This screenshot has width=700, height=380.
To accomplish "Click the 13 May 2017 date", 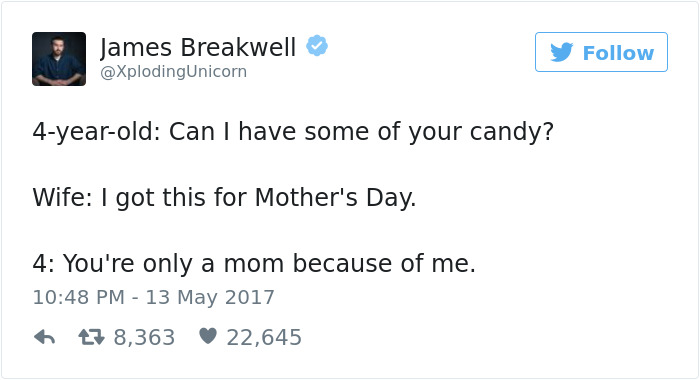I will pos(210,298).
